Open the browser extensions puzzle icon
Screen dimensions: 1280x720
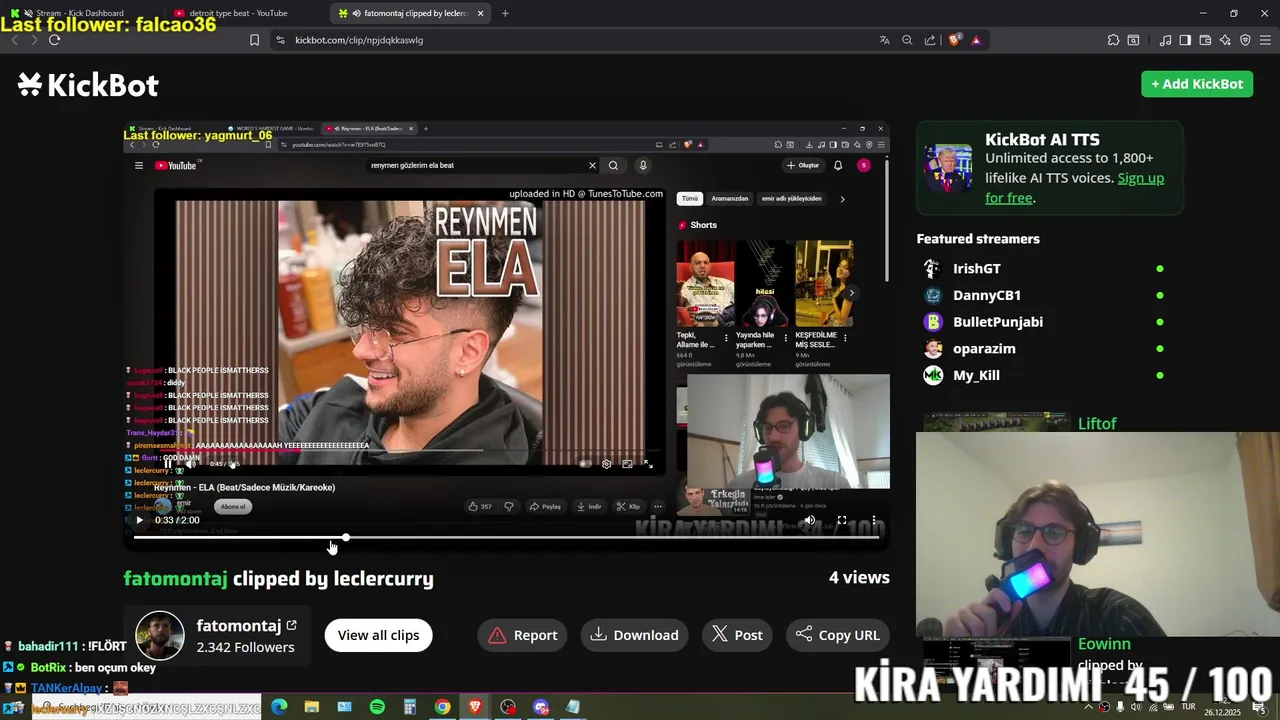[x=1113, y=40]
